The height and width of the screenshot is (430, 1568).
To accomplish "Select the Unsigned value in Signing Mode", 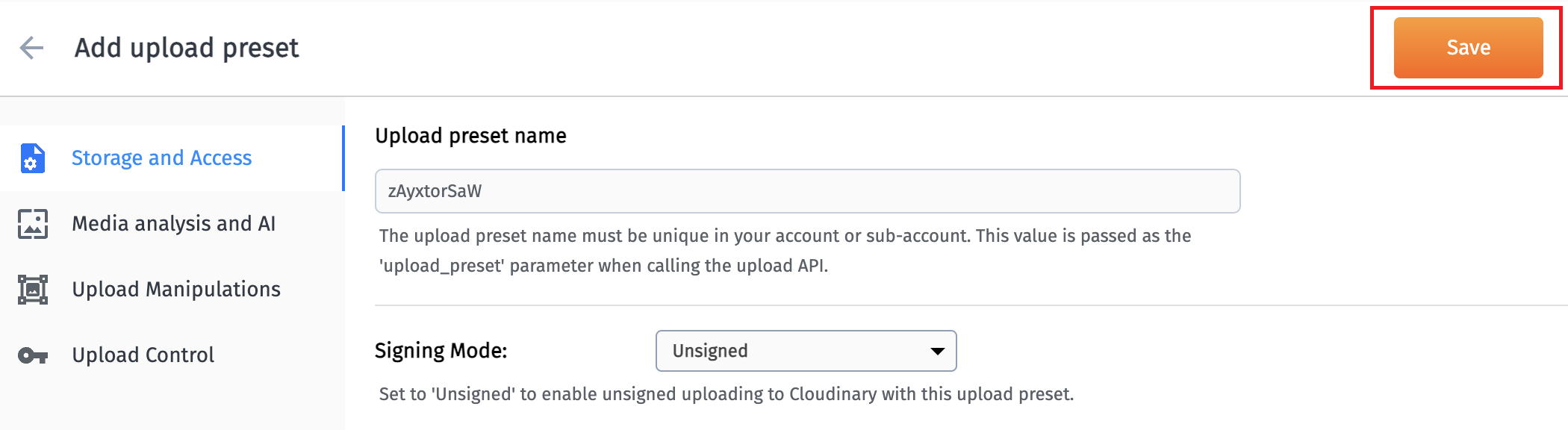I will [710, 351].
